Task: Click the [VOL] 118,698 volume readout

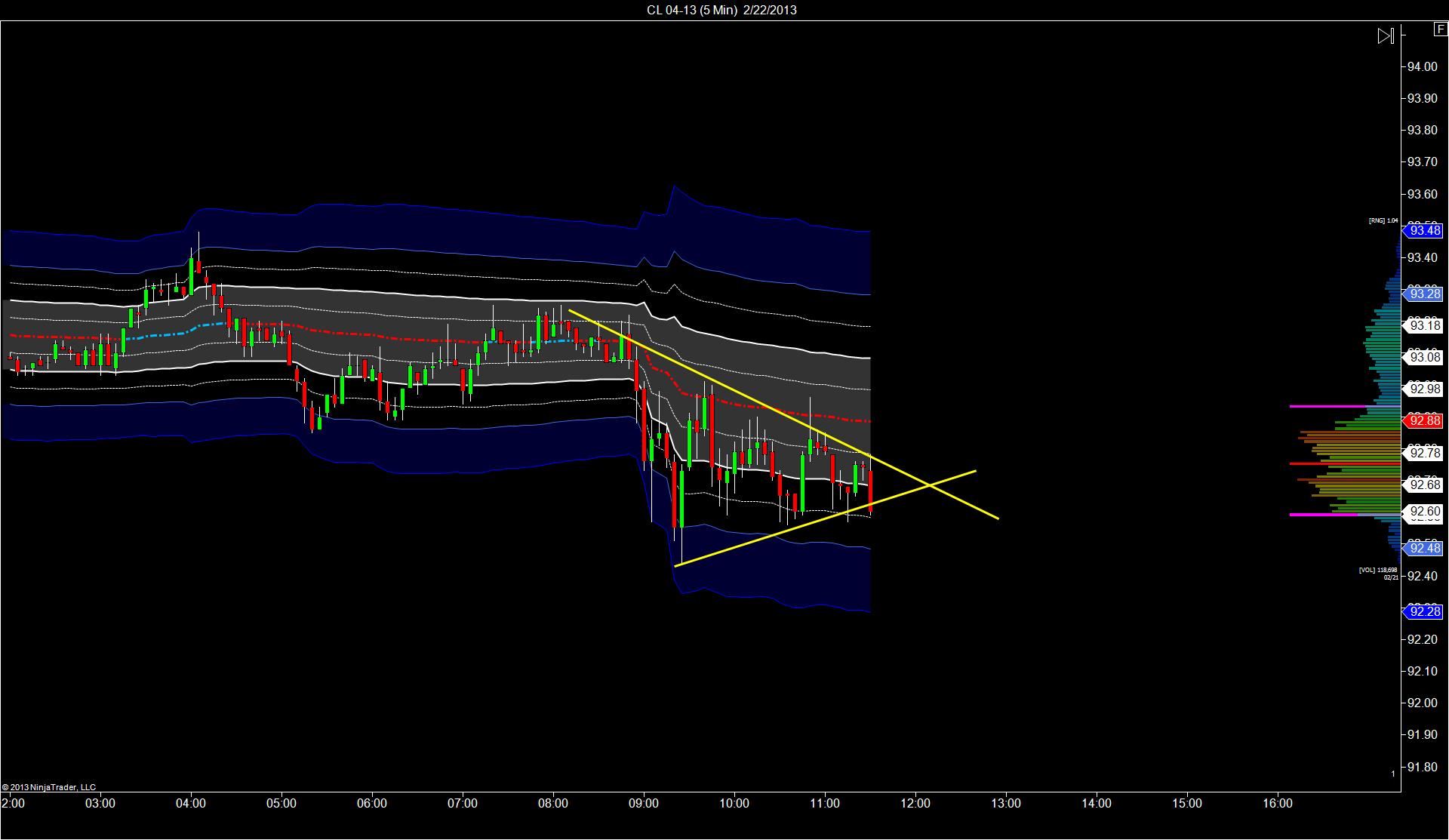Action: coord(1378,570)
